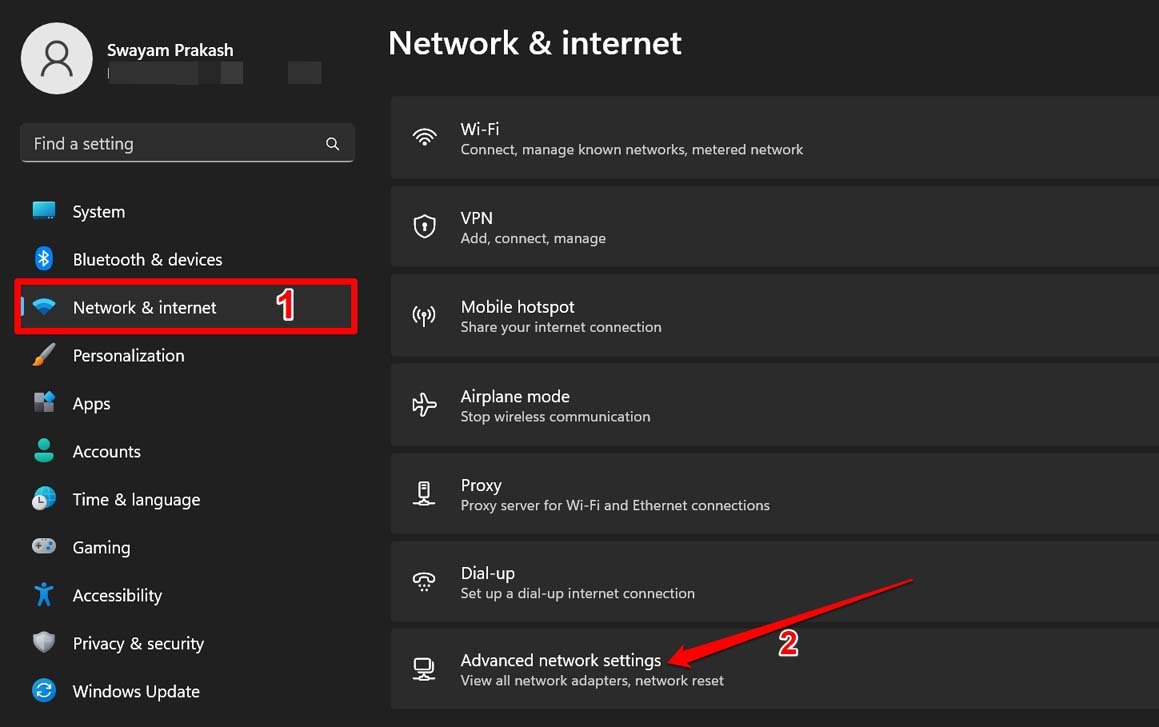Click 'View all network adapters, network reset'
Screen dimensions: 1159x727
click(x=592, y=680)
